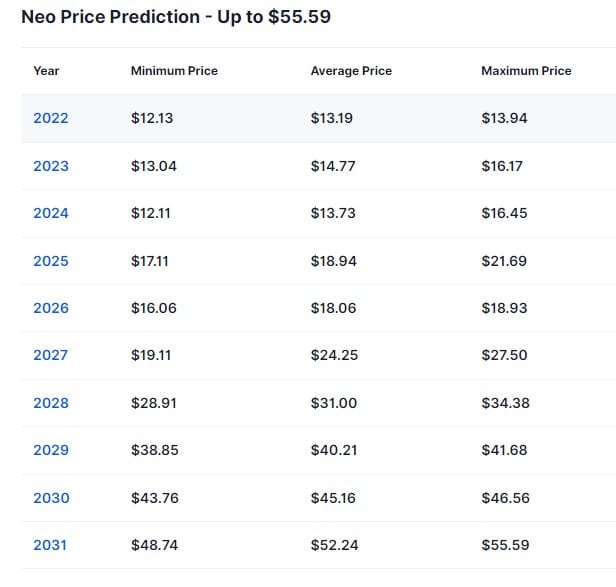The image size is (616, 587).
Task: Click the Minimum Price column header
Action: point(174,71)
